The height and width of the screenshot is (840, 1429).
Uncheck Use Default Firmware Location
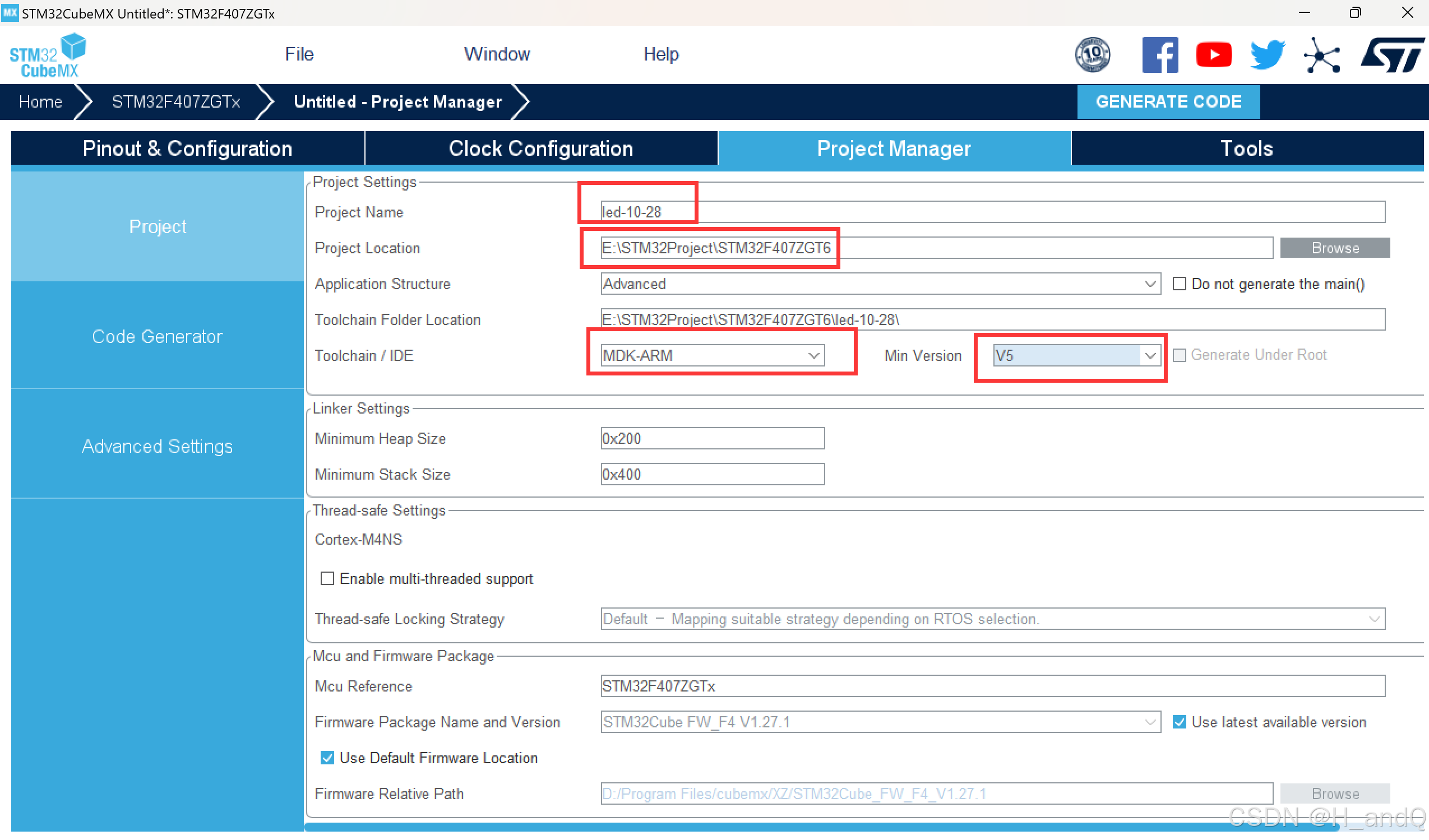click(327, 757)
